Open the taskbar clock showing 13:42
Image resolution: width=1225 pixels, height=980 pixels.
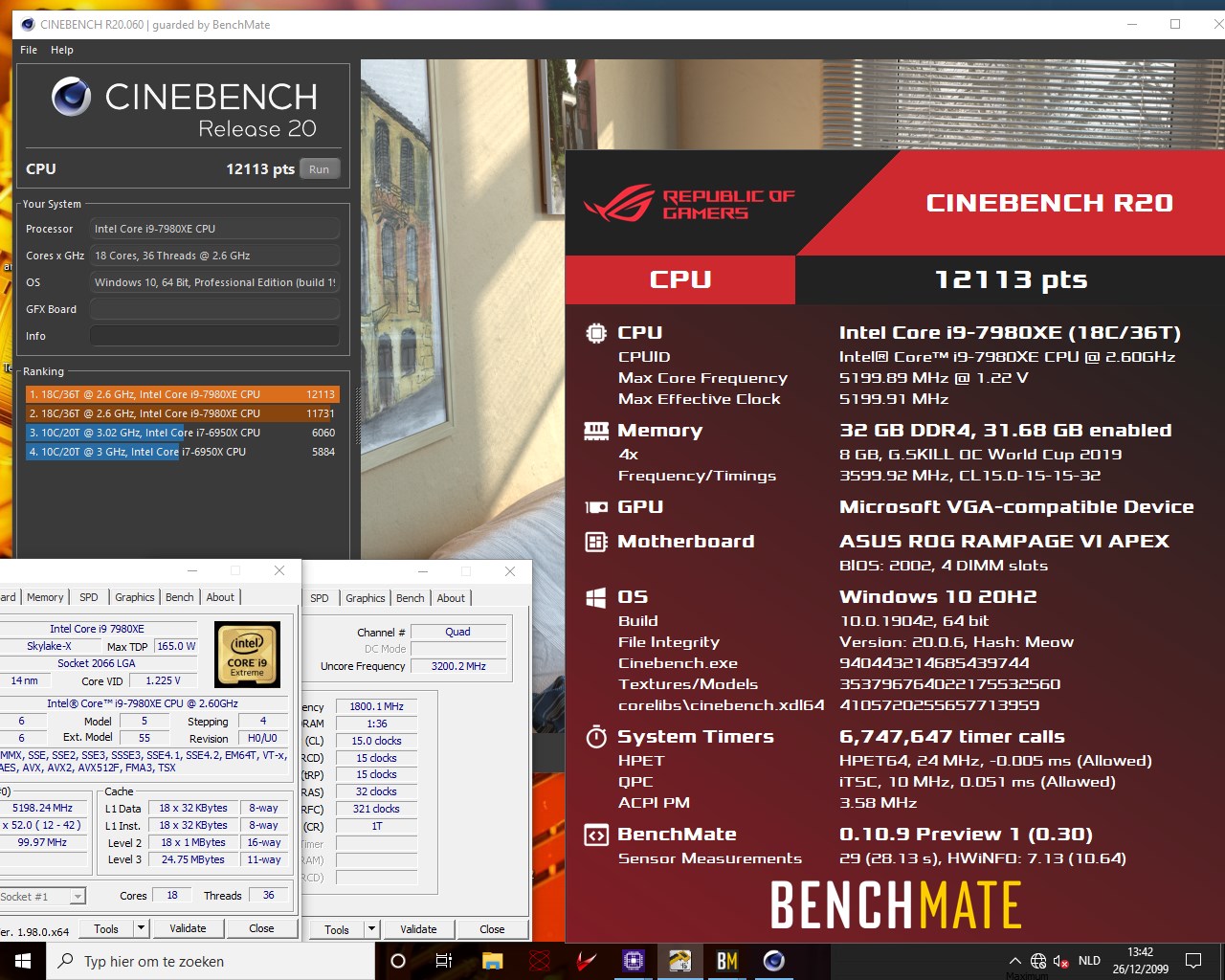1140,961
